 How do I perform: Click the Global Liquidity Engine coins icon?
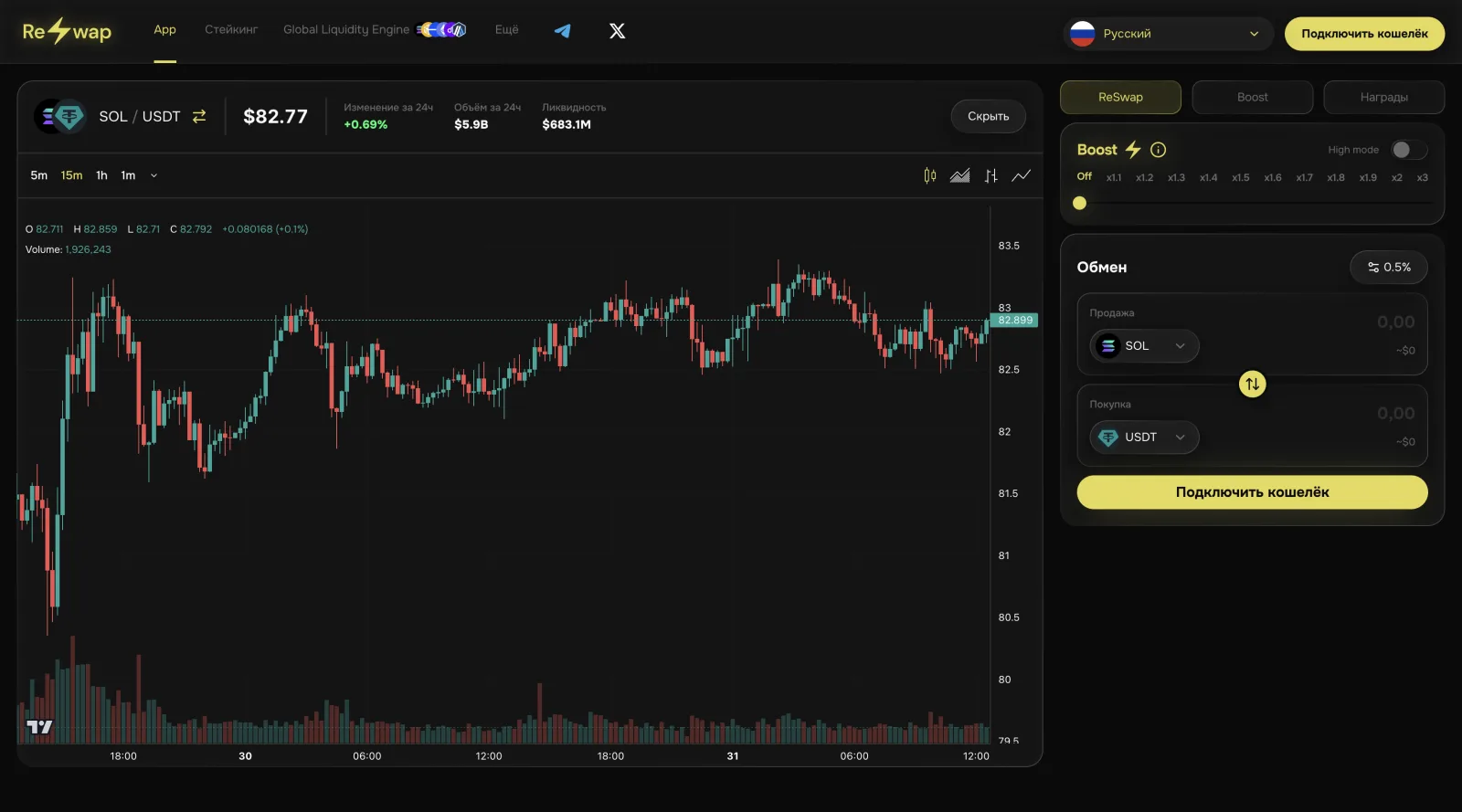coord(442,30)
